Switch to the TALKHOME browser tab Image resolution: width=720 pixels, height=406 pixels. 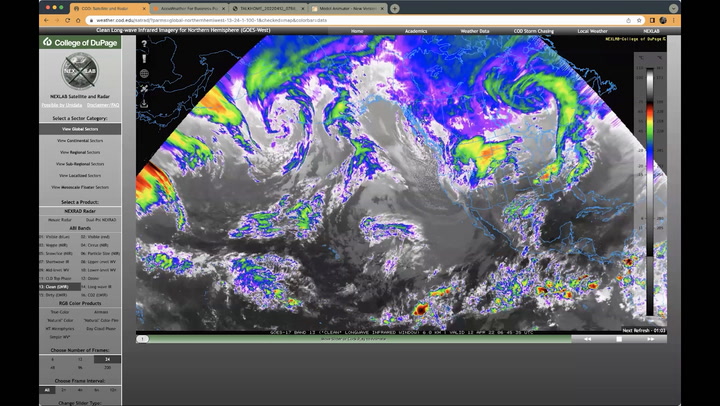[268, 8]
